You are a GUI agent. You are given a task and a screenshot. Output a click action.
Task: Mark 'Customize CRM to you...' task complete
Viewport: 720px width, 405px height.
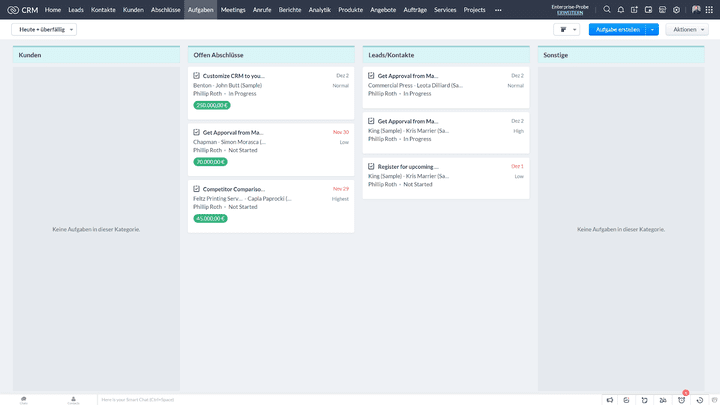(x=197, y=76)
